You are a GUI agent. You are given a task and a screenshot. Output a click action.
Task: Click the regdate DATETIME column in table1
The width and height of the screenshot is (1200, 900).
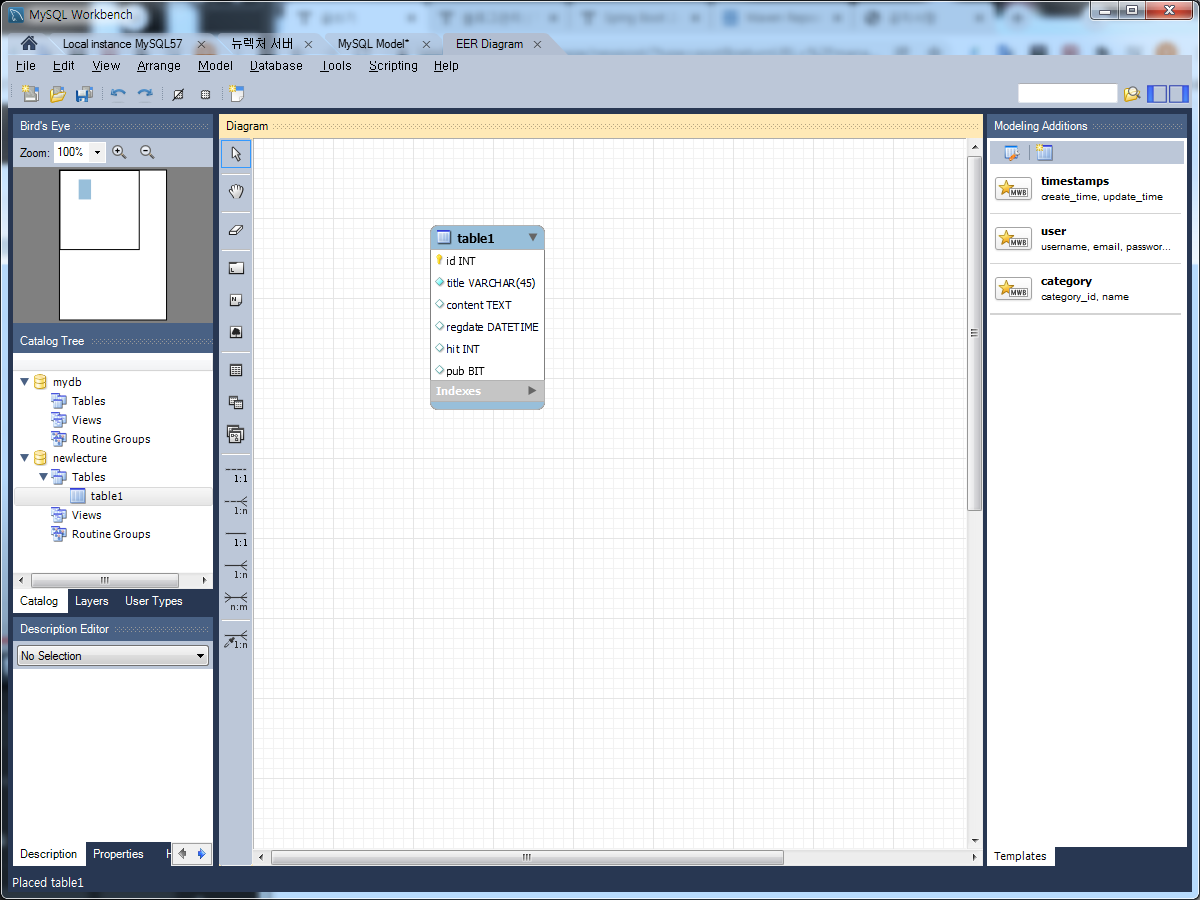(487, 327)
